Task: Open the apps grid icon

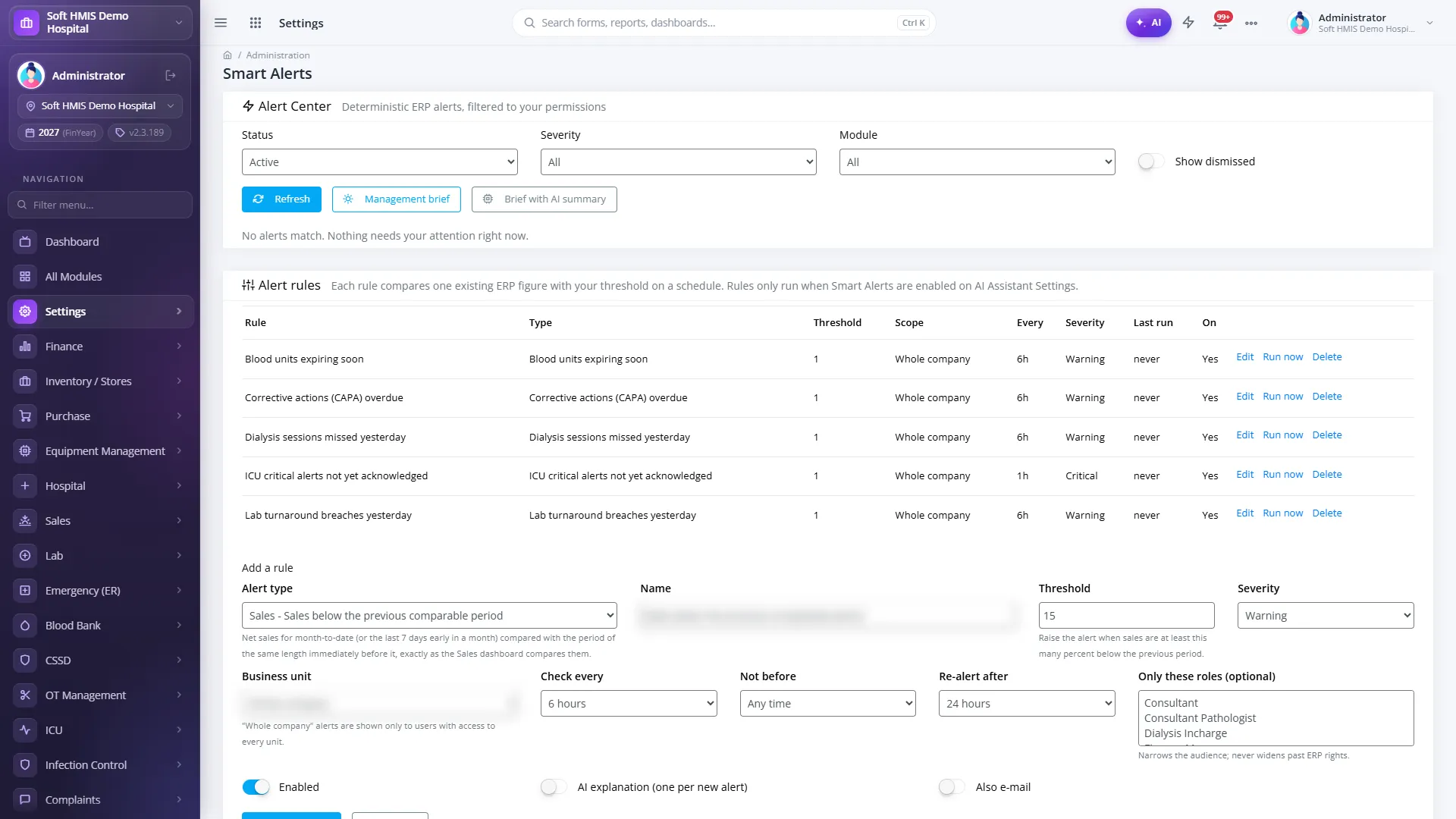Action: (256, 23)
